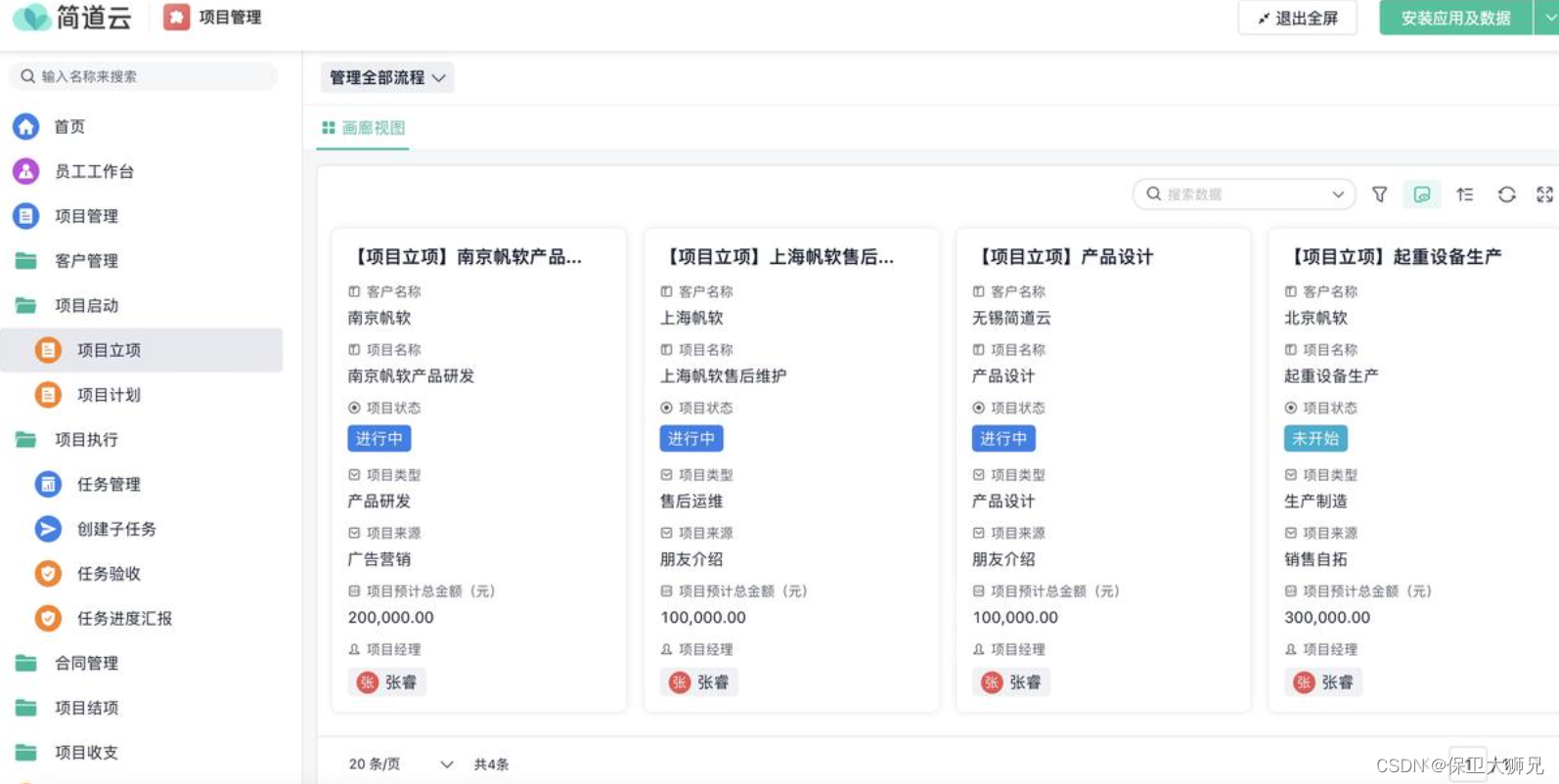The height and width of the screenshot is (784, 1559).
Task: Open 任务管理 dashboard icon
Action: [48, 484]
